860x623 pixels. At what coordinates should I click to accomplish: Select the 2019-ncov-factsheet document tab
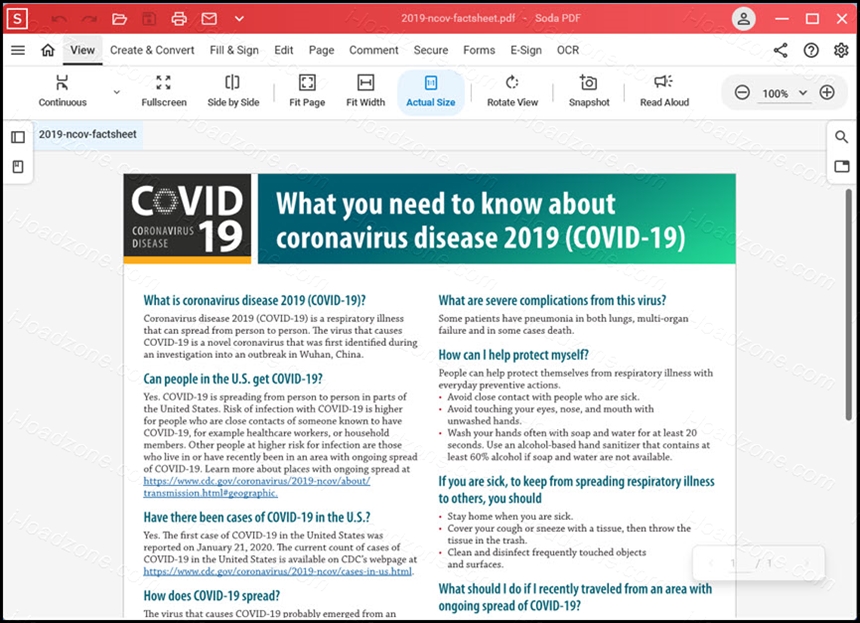[88, 134]
